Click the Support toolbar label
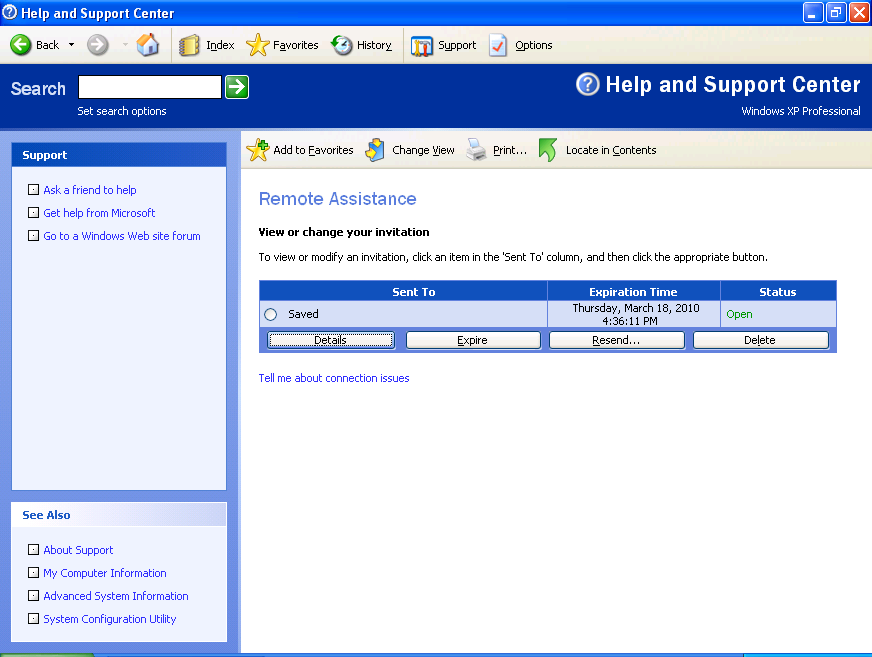The width and height of the screenshot is (872, 657). (457, 45)
